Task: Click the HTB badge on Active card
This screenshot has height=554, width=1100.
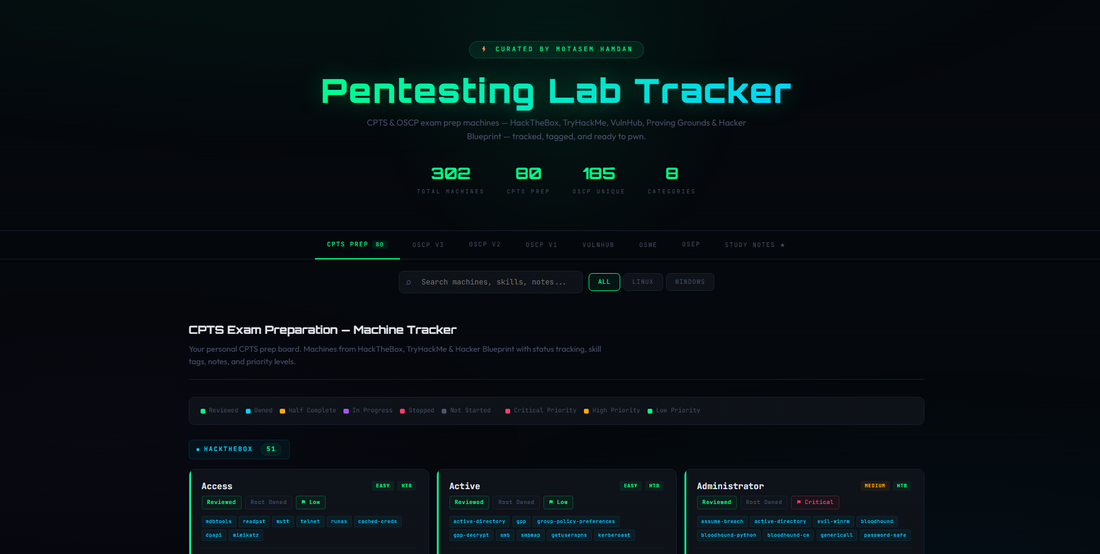Action: tap(654, 486)
